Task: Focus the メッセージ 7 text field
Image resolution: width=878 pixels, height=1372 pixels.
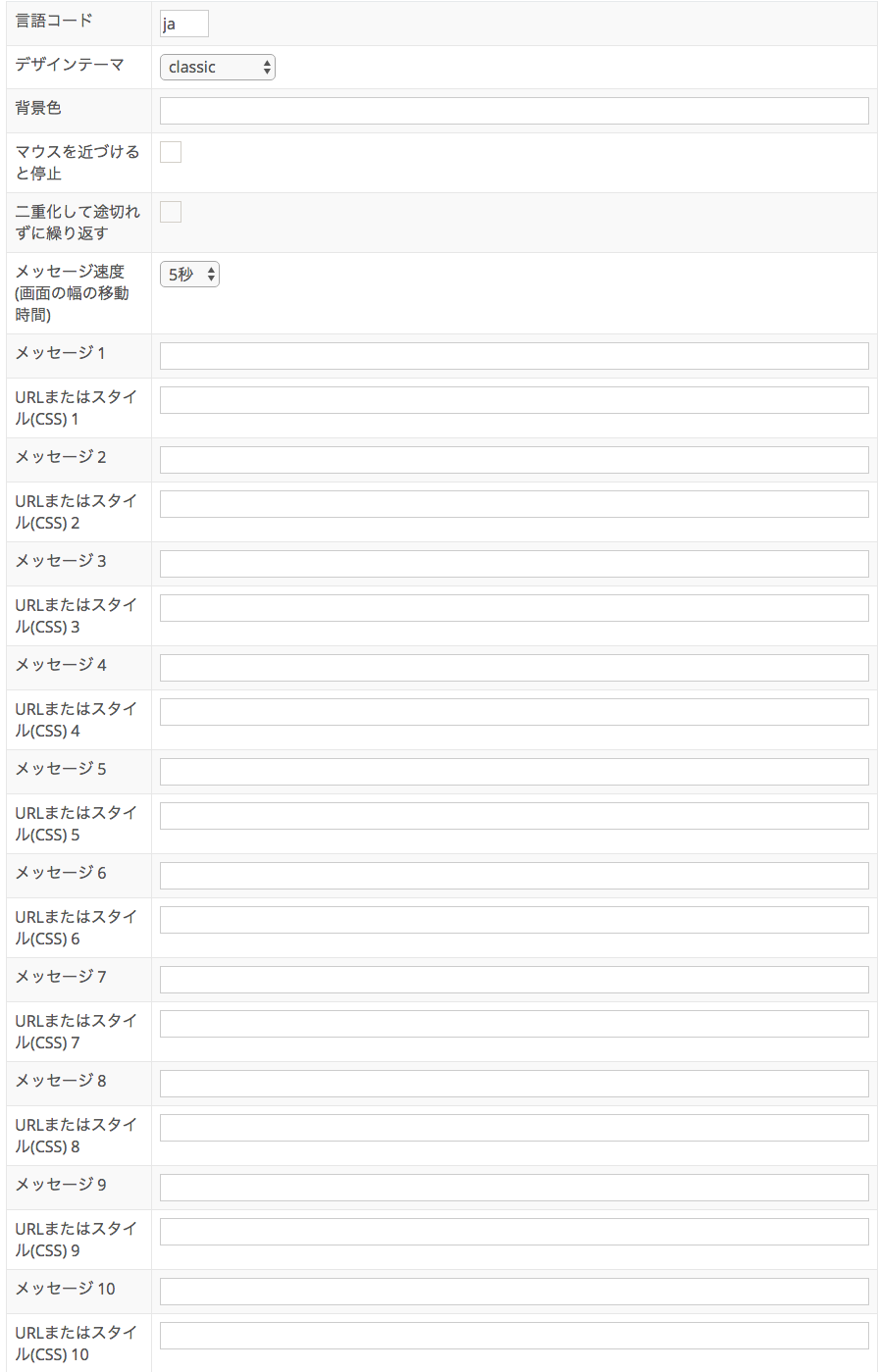Action: point(514,980)
